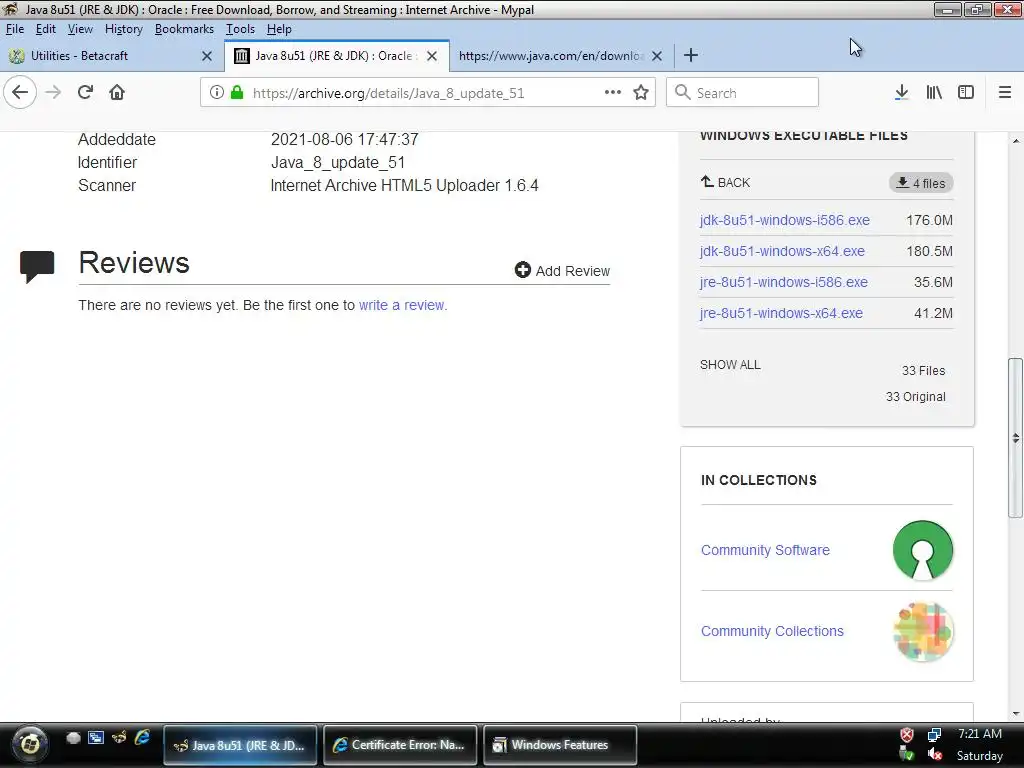The image size is (1024, 768).
Task: Close the java.com download tab
Action: pos(657,56)
